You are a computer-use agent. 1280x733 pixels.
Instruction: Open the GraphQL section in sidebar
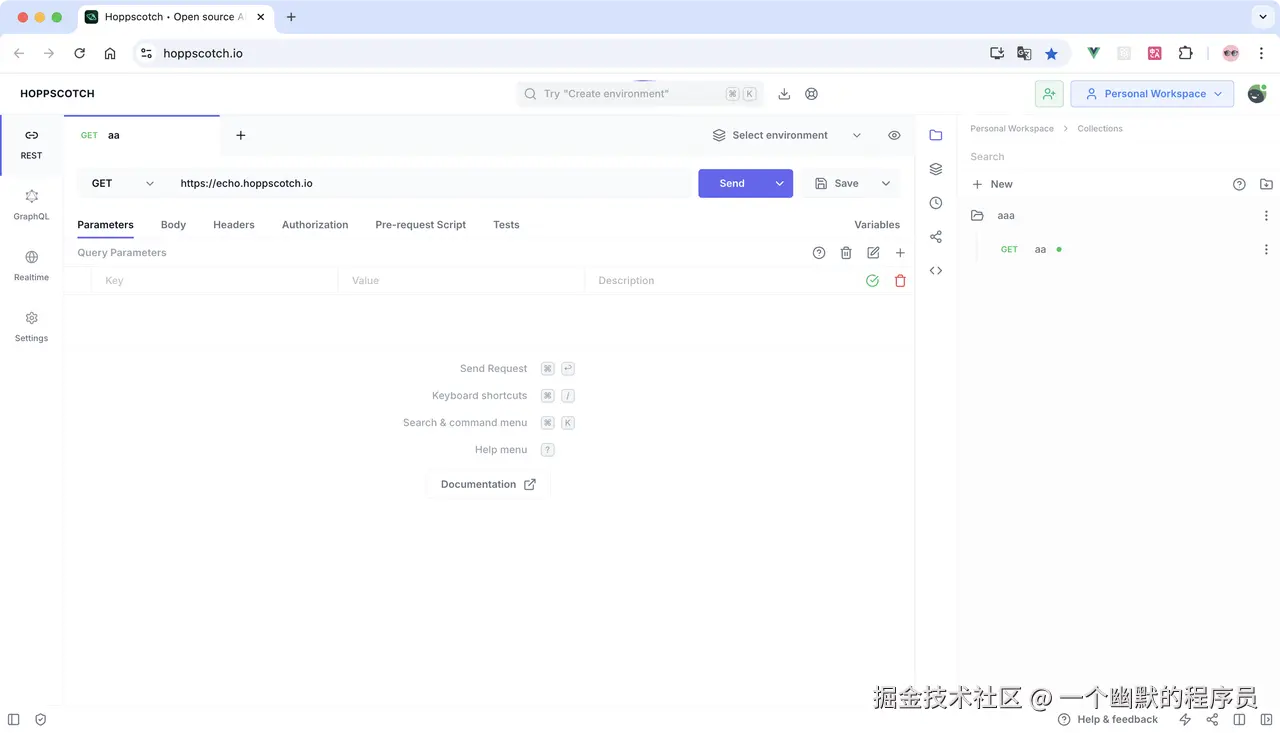tap(31, 205)
